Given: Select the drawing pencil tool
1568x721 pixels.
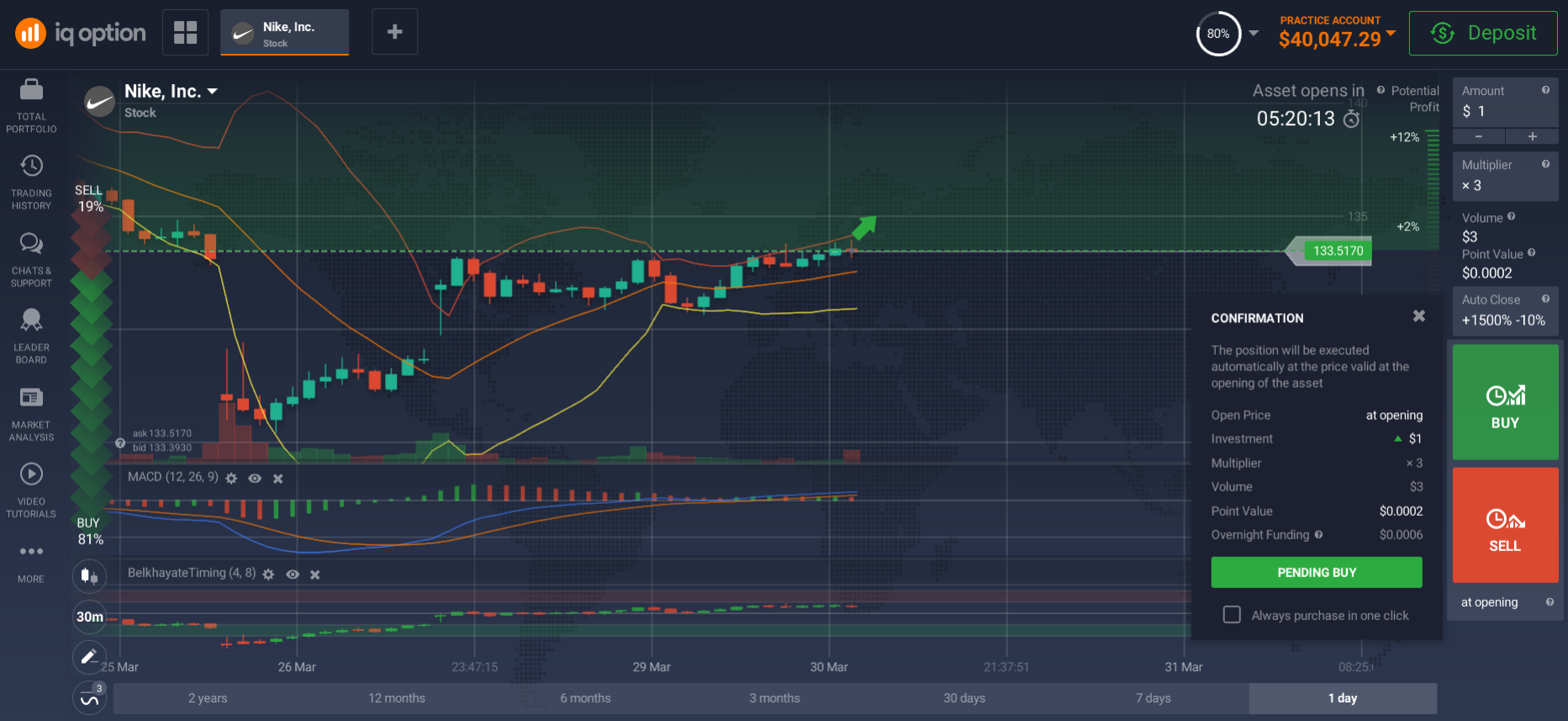Looking at the screenshot, I should pos(89,657).
